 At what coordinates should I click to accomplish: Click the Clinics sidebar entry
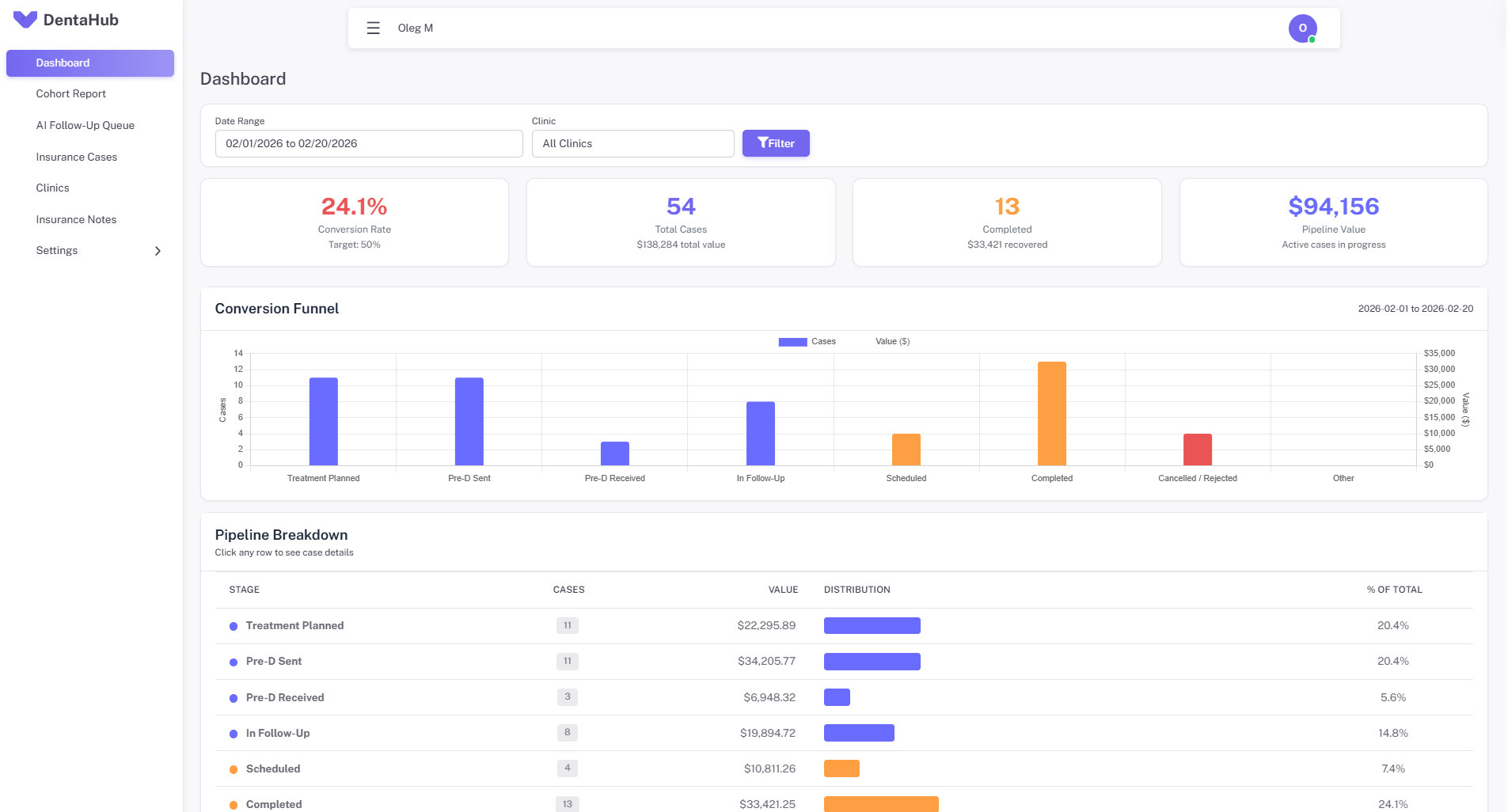[52, 188]
